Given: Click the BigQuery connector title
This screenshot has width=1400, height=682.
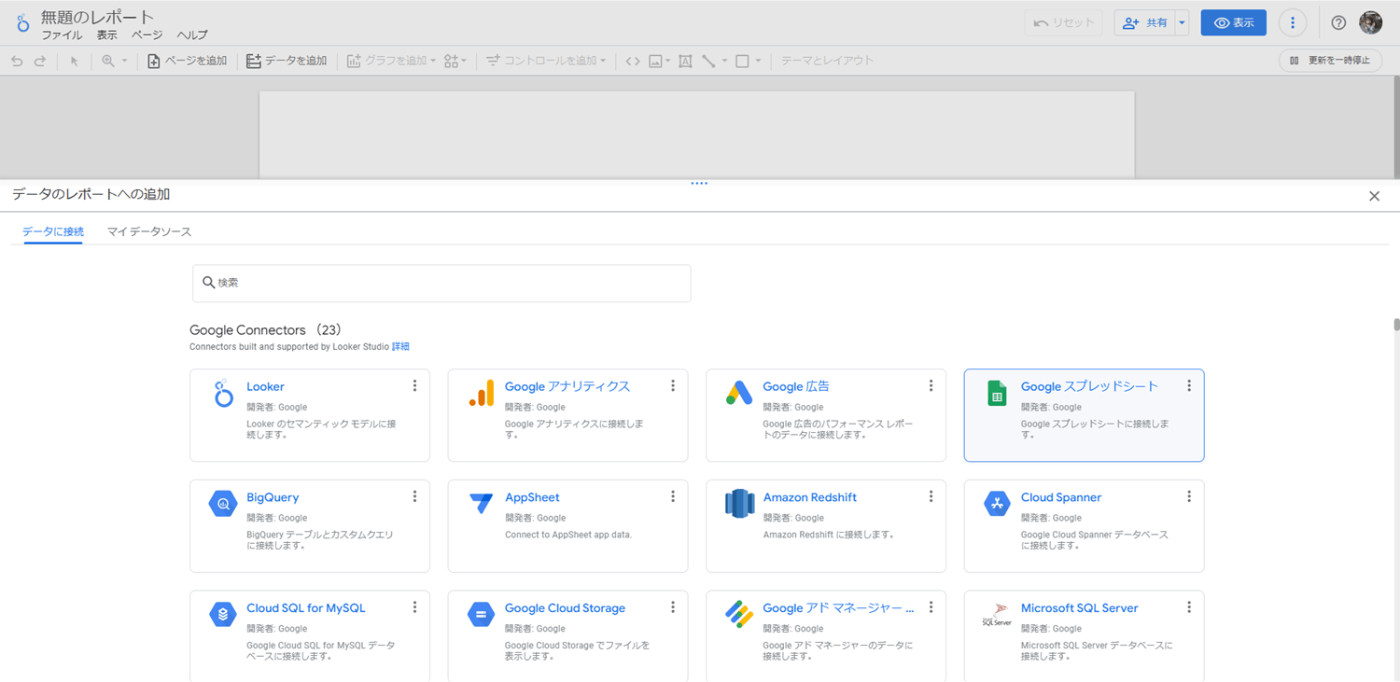Looking at the screenshot, I should (x=273, y=497).
